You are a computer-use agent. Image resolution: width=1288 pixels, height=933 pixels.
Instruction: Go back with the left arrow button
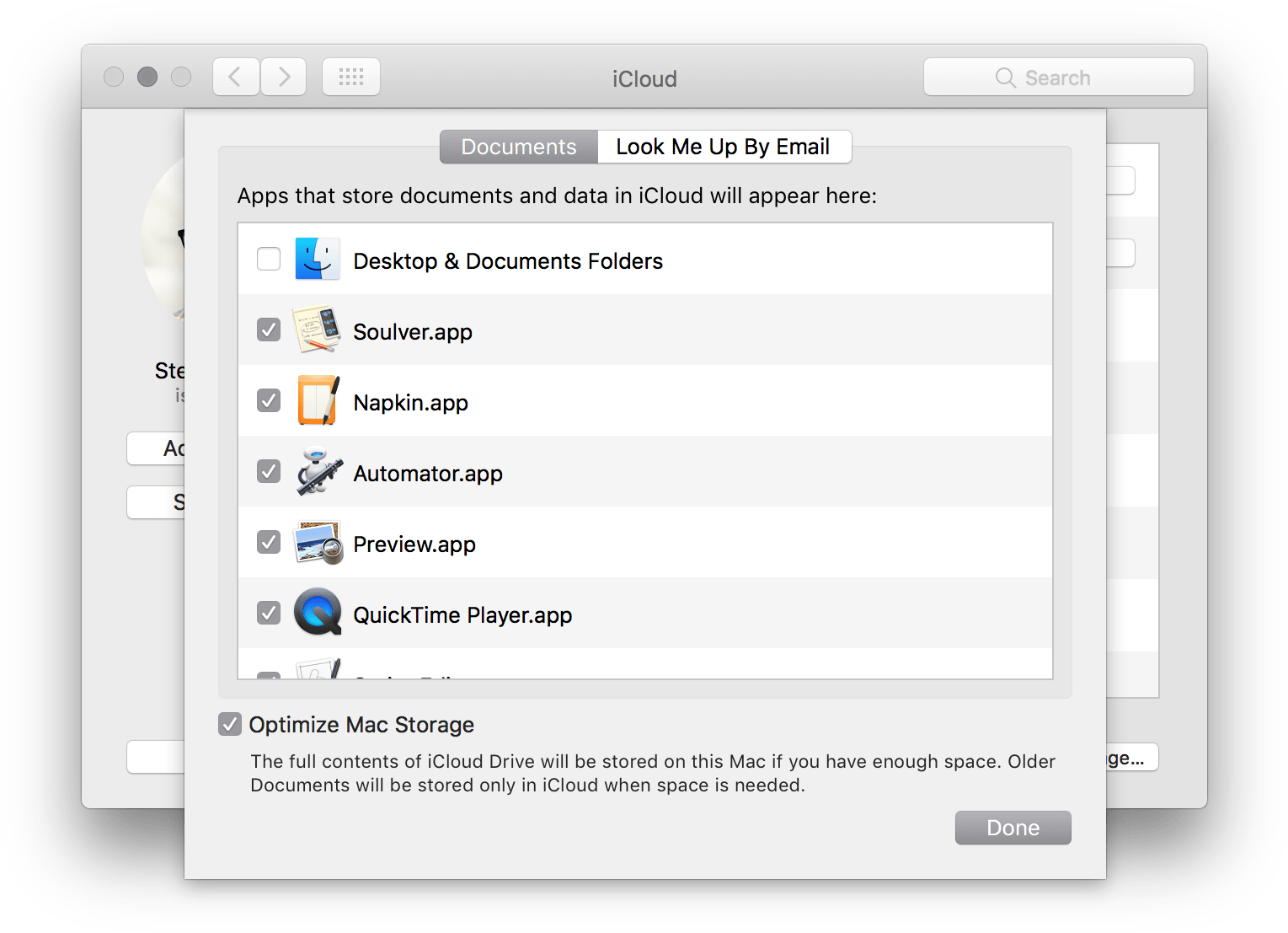(236, 77)
